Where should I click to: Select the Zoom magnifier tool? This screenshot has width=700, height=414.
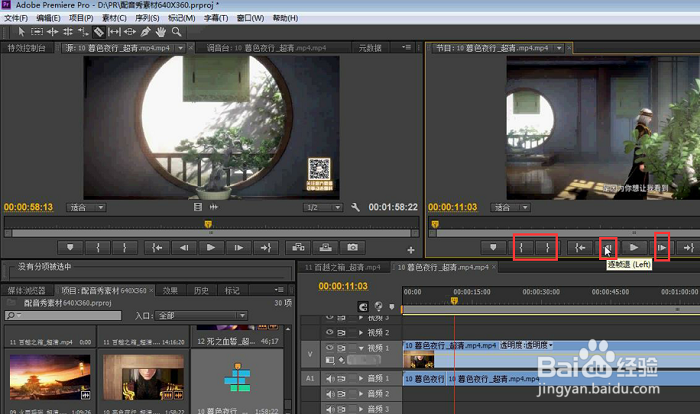coord(176,32)
